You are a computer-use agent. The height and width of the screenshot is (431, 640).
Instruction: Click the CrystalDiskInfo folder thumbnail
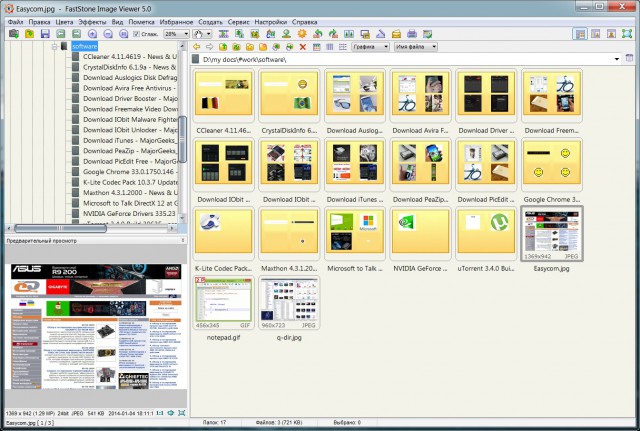[289, 96]
